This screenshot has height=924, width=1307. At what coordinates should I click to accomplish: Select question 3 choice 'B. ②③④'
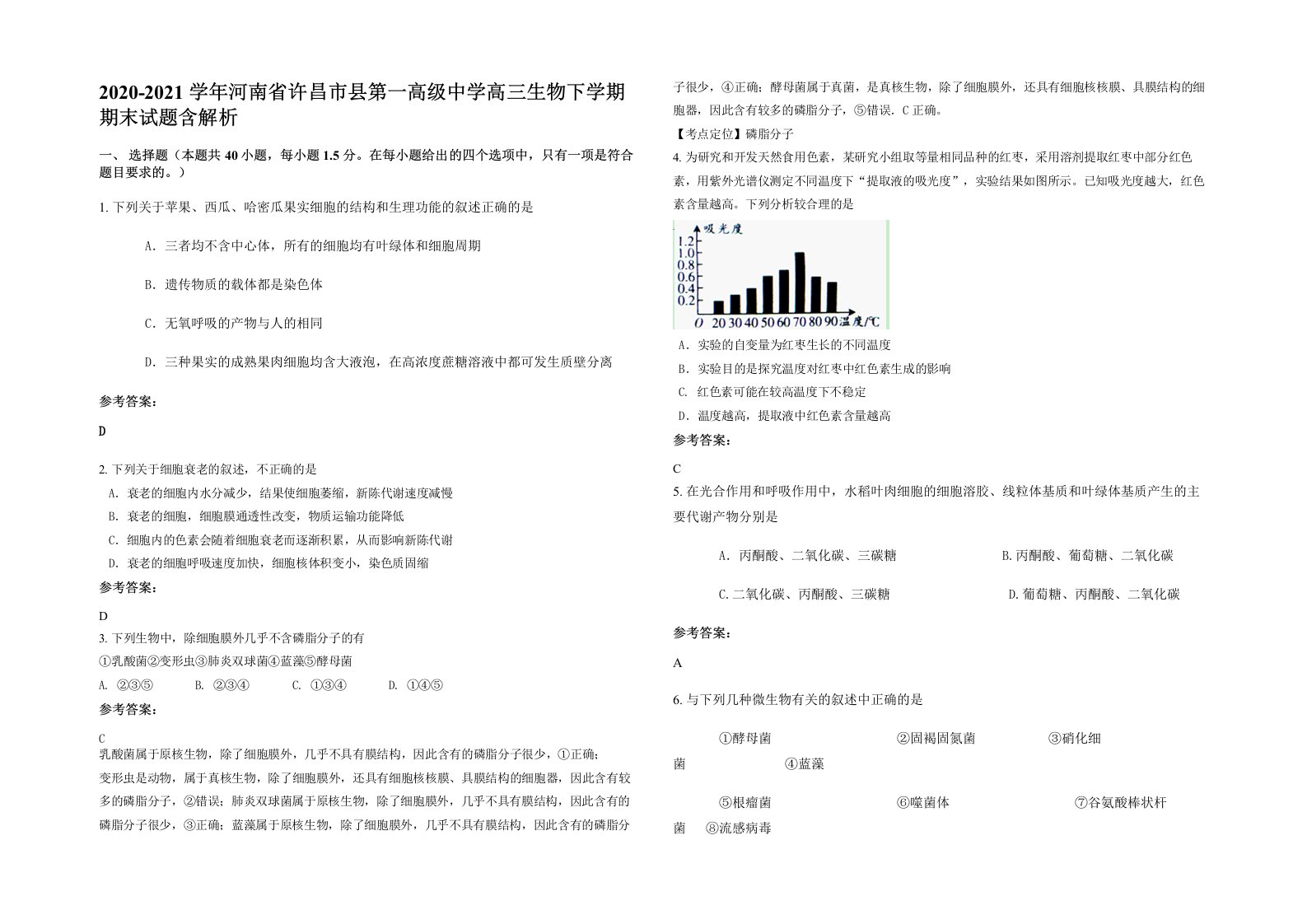pos(222,685)
